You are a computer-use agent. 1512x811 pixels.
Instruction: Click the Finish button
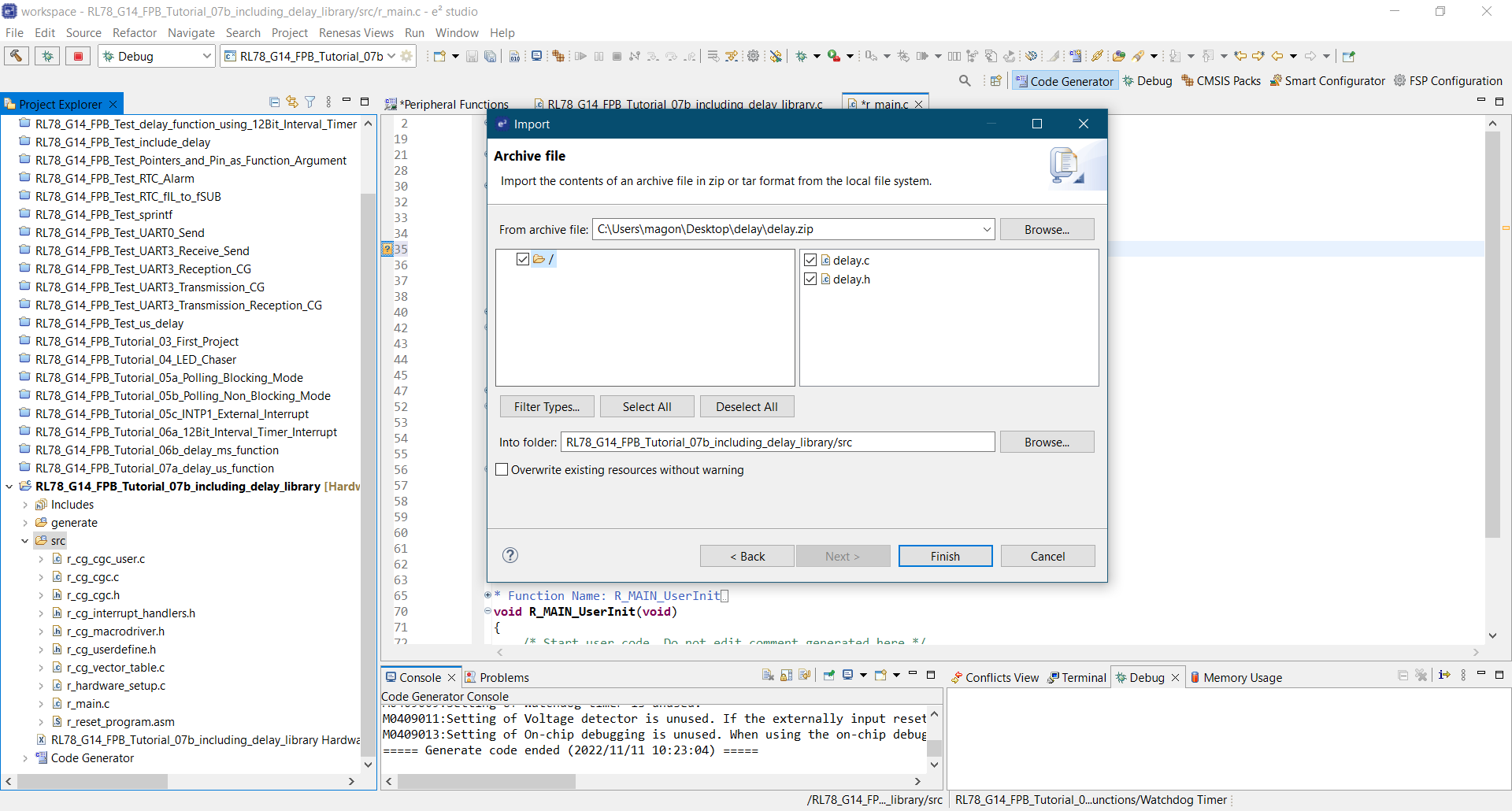(945, 557)
